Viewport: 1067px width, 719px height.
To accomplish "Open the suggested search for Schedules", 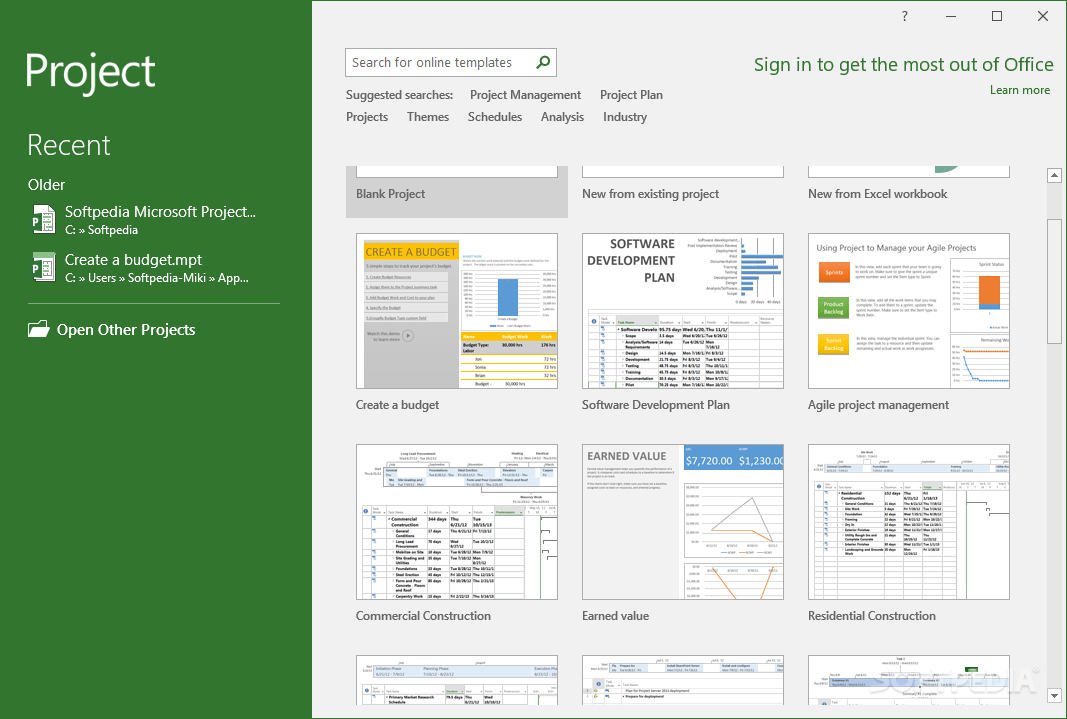I will [494, 116].
